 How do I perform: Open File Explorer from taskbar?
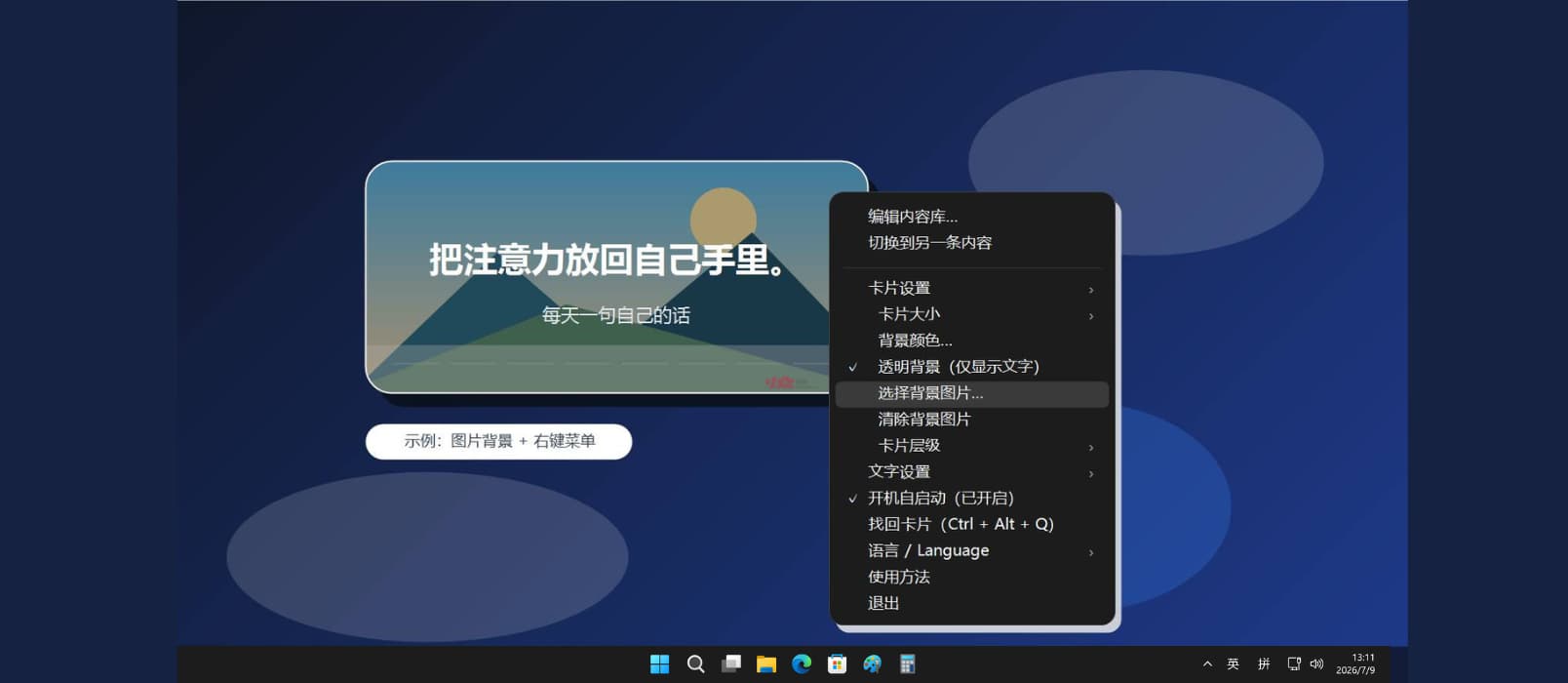(x=766, y=664)
